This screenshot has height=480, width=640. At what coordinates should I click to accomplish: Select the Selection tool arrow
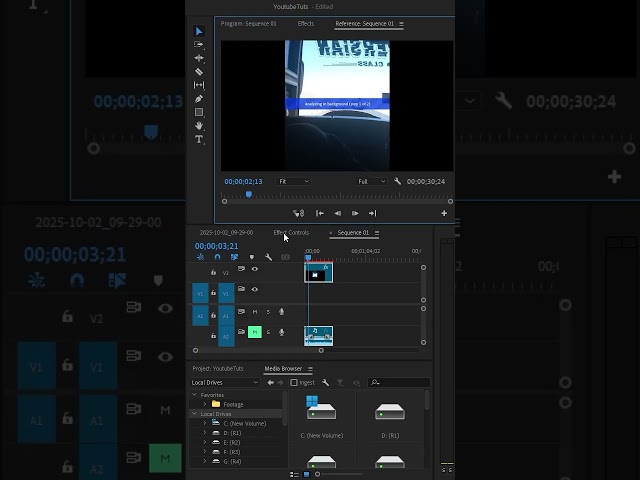pyautogui.click(x=199, y=31)
